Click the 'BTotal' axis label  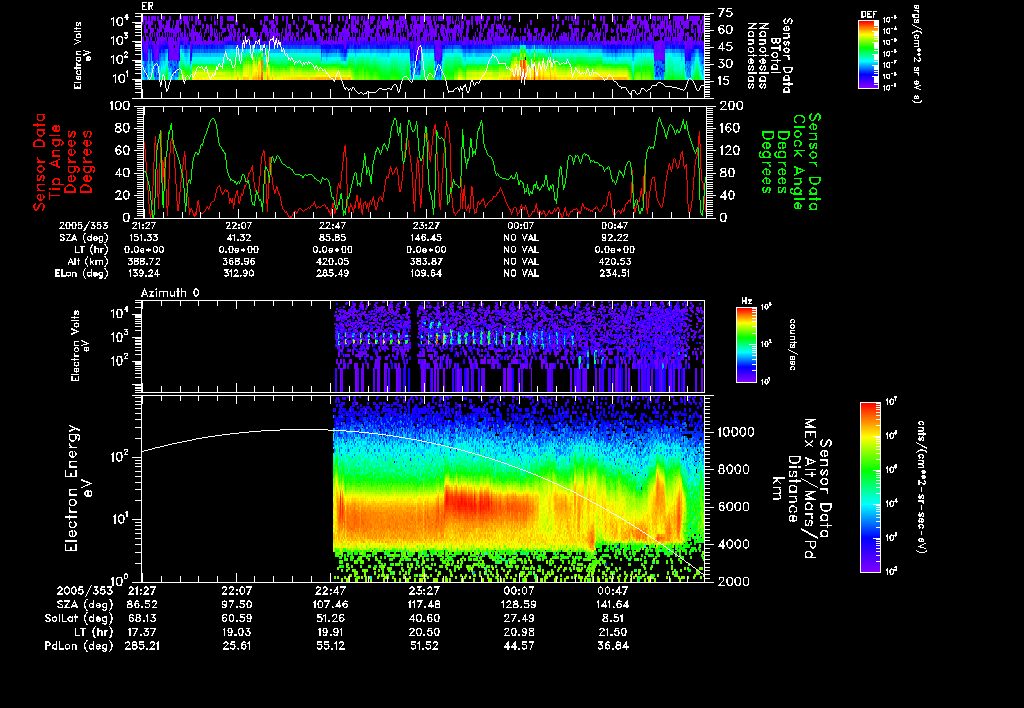pos(776,54)
